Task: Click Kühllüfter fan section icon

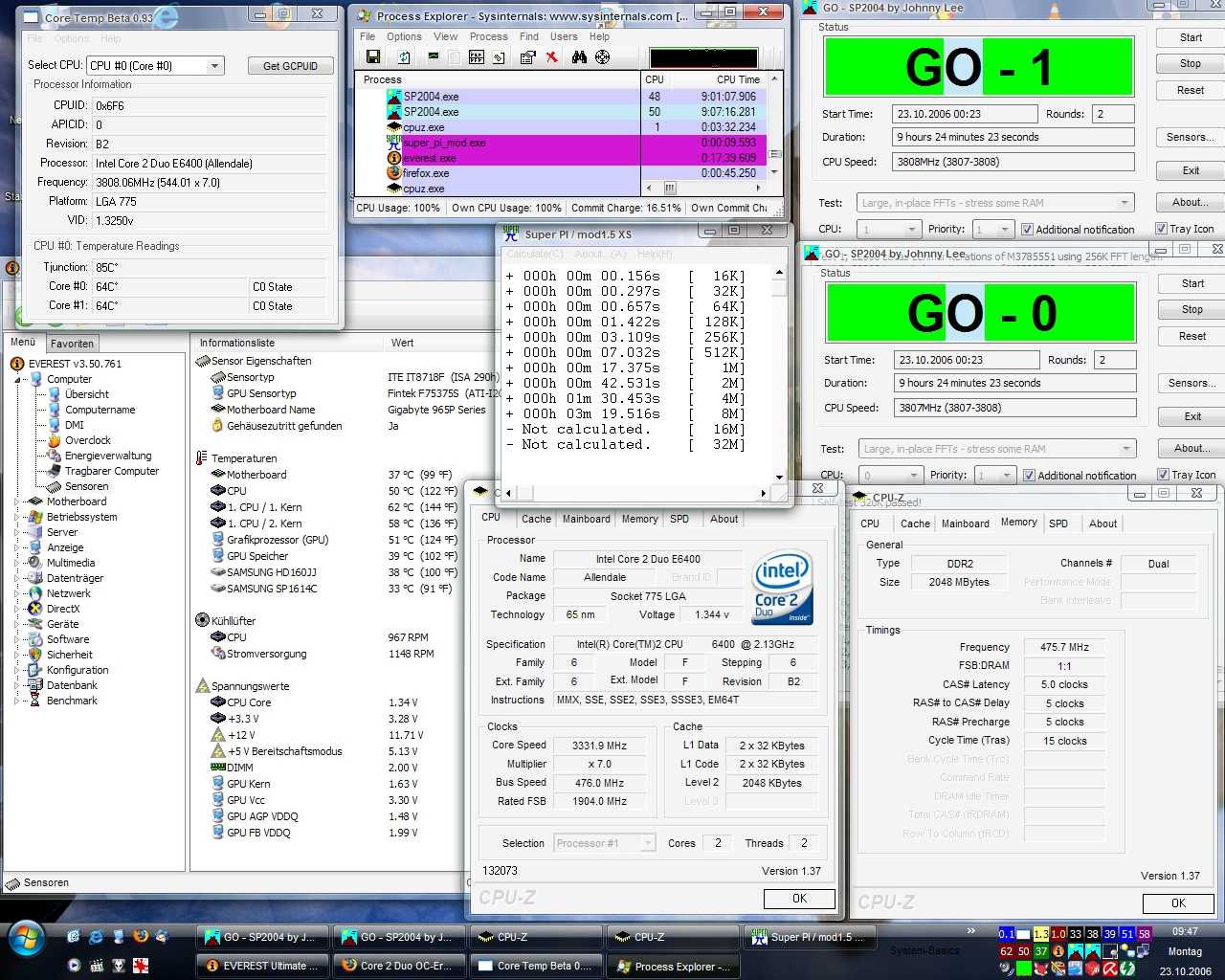Action: pos(202,620)
